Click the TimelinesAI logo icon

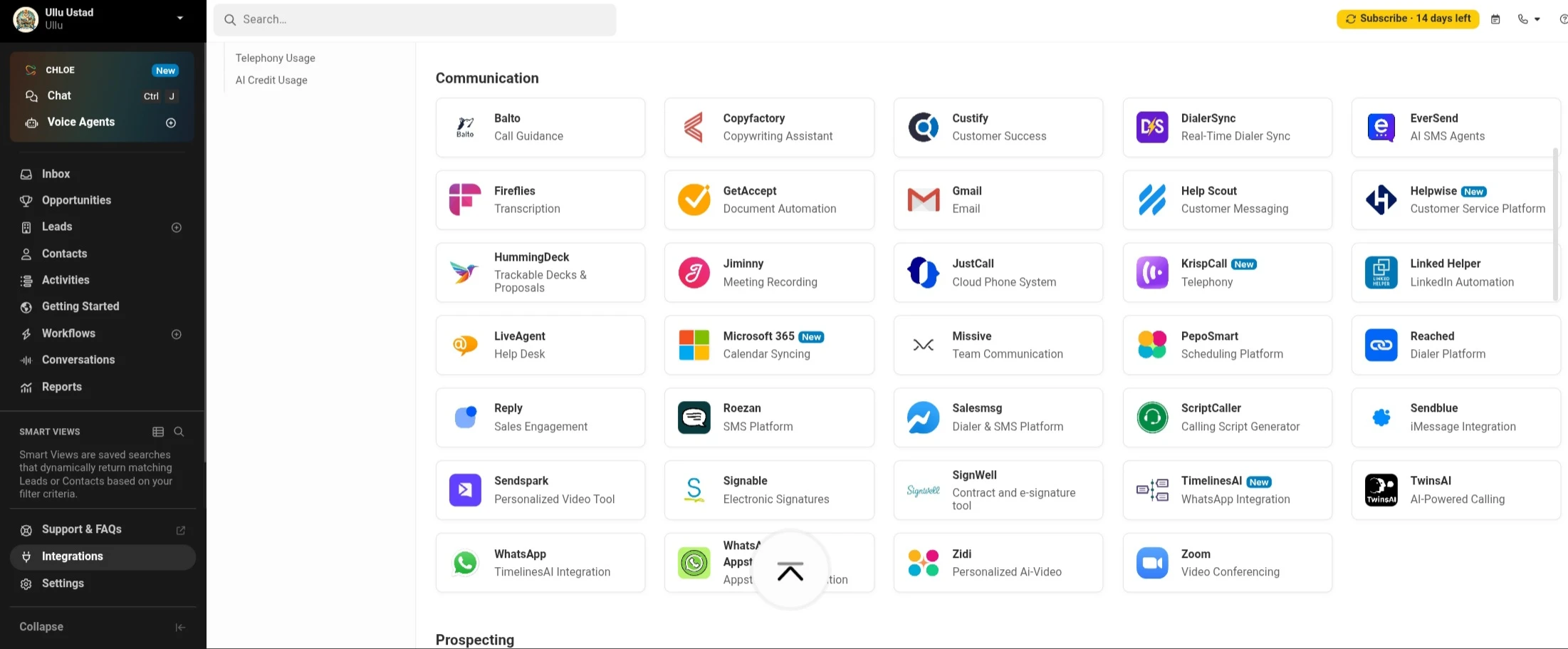[1152, 490]
